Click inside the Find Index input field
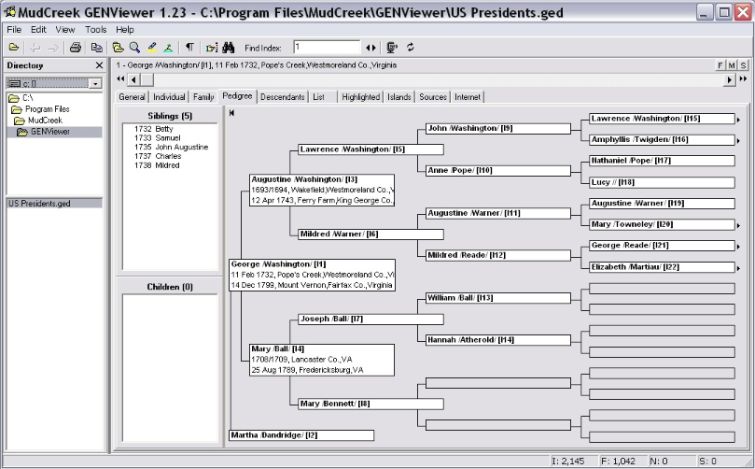 tap(326, 47)
